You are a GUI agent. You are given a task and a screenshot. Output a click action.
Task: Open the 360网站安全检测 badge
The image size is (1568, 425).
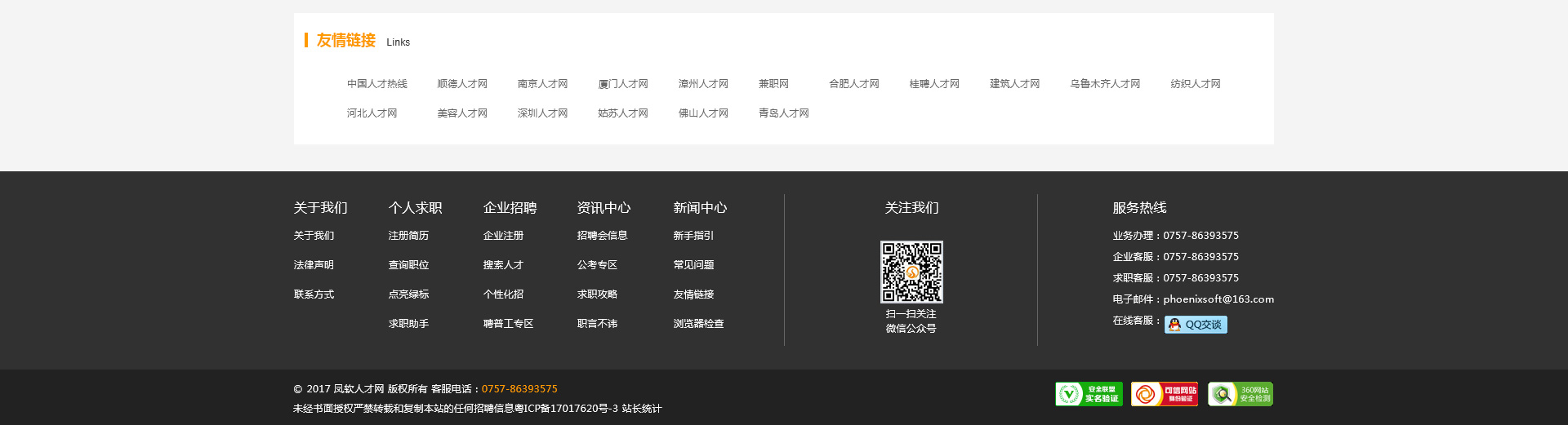coord(1241,394)
